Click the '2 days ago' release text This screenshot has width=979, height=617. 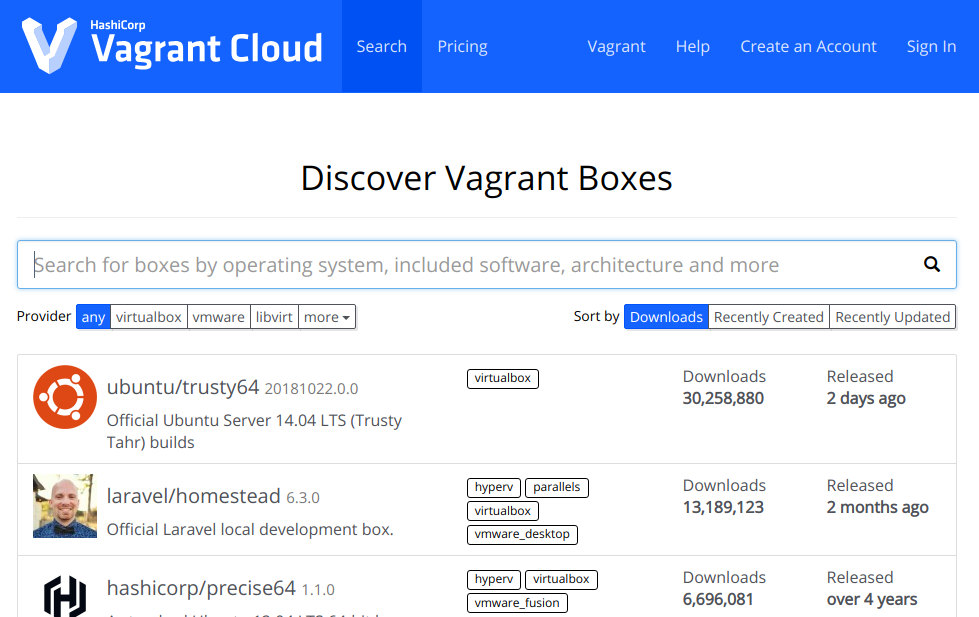pos(866,398)
